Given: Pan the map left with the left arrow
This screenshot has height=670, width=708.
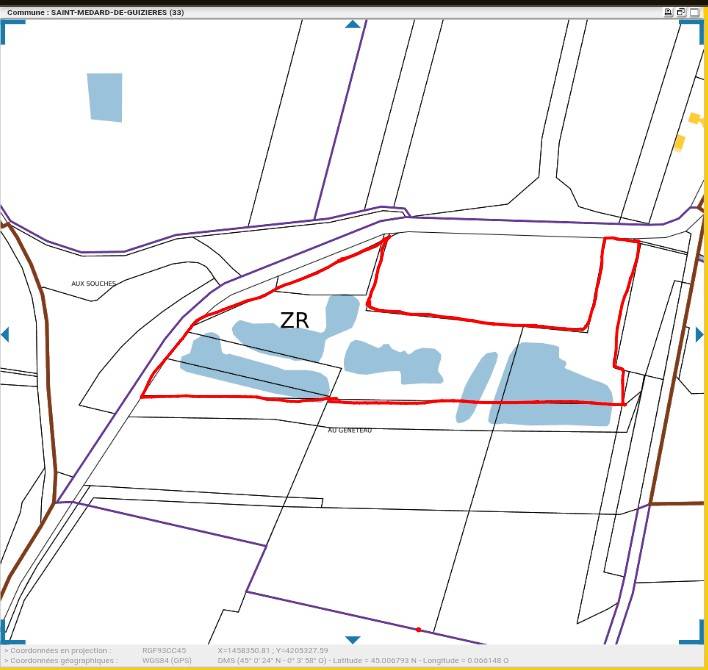Looking at the screenshot, I should tap(5, 334).
